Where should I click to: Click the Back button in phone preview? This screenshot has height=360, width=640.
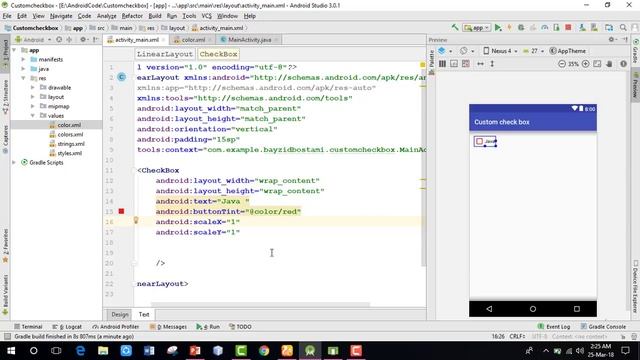pyautogui.click(x=489, y=309)
